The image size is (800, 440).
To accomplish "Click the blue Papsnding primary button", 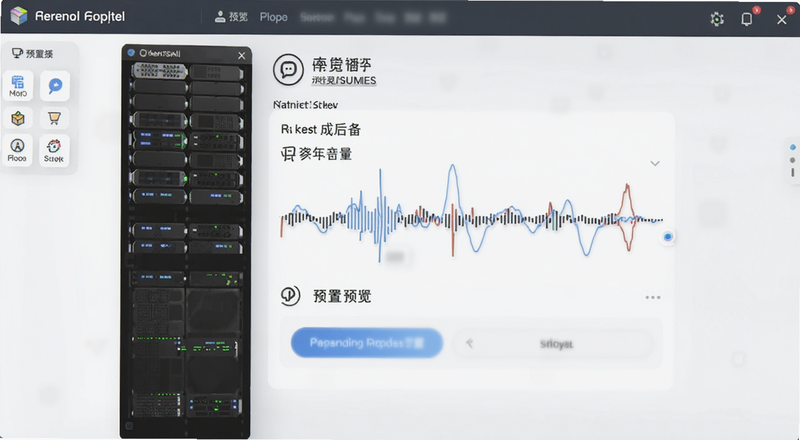I will (x=366, y=343).
